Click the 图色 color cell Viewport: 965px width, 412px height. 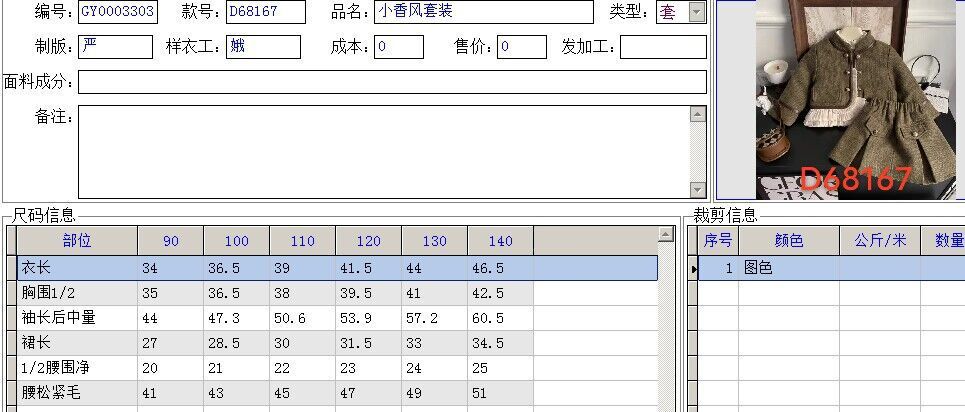click(x=789, y=268)
